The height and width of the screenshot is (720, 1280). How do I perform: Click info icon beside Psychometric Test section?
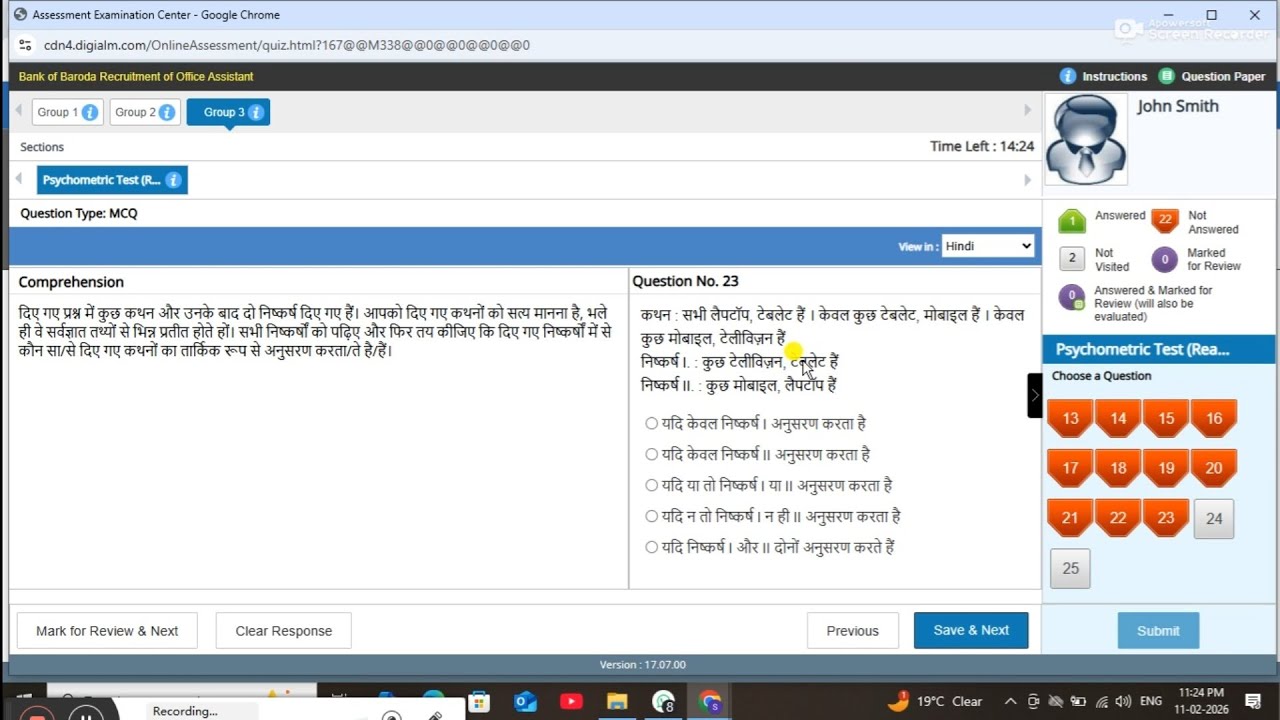[x=173, y=180]
